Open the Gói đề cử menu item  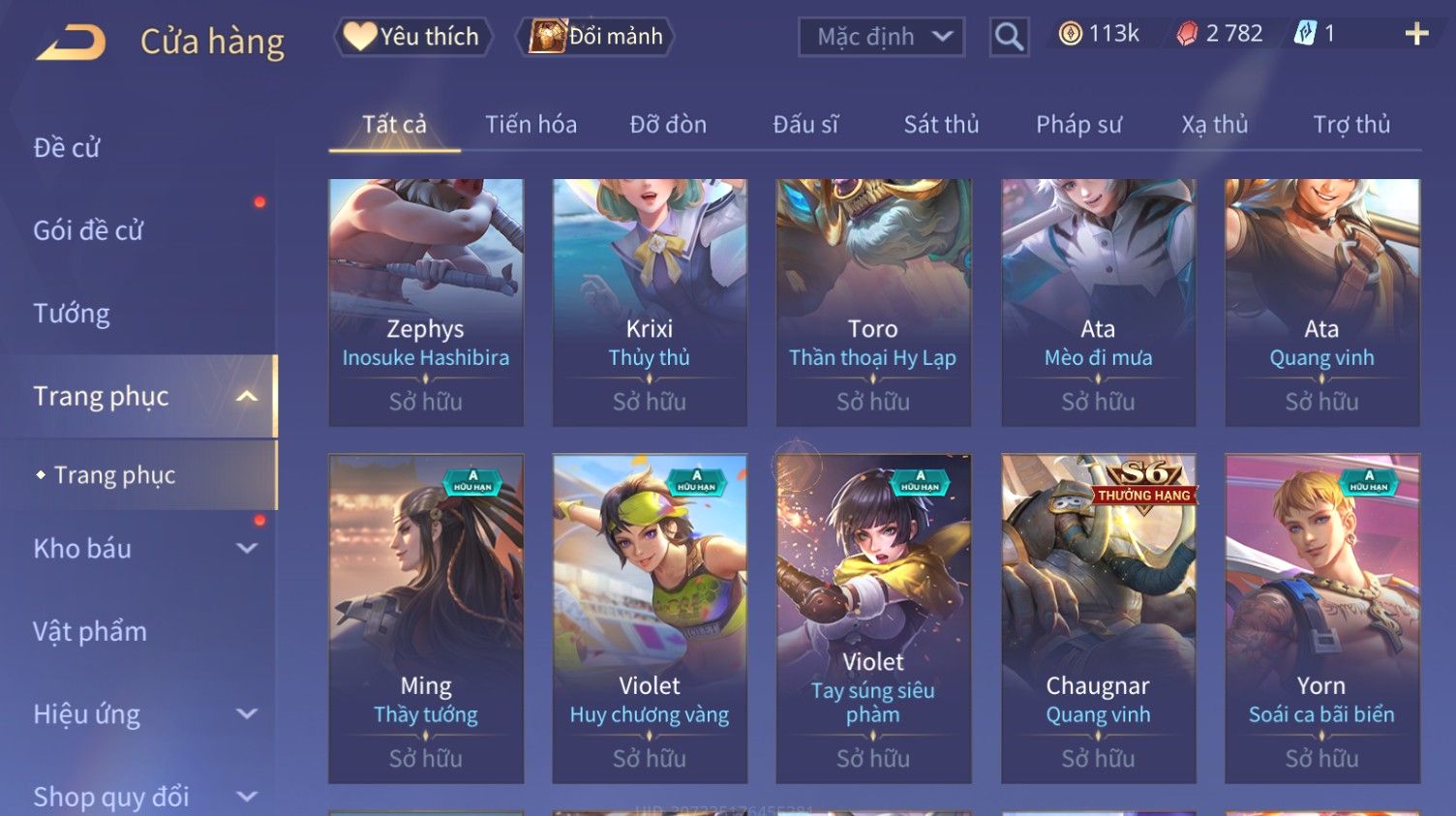[88, 230]
